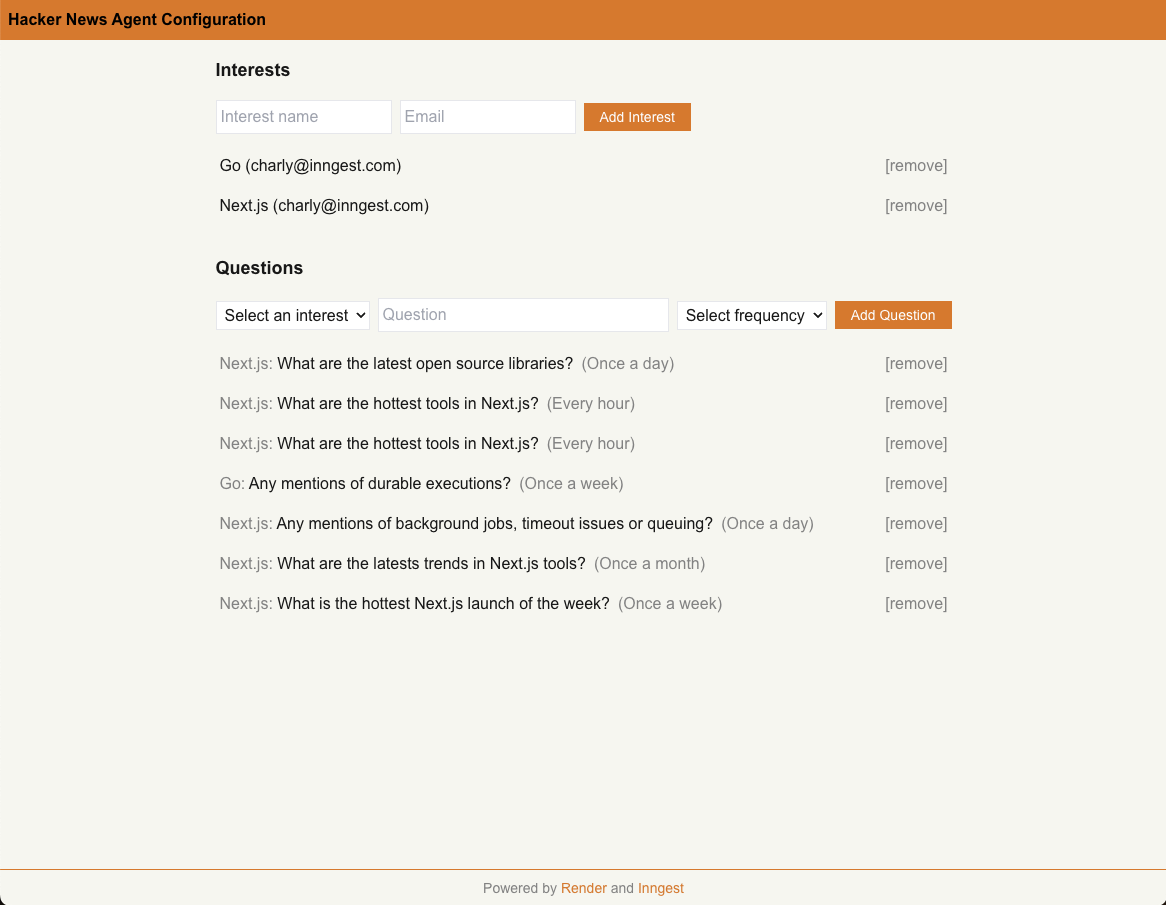The height and width of the screenshot is (905, 1166).
Task: Click the Hacker News Agent Configuration title
Action: 137,19
